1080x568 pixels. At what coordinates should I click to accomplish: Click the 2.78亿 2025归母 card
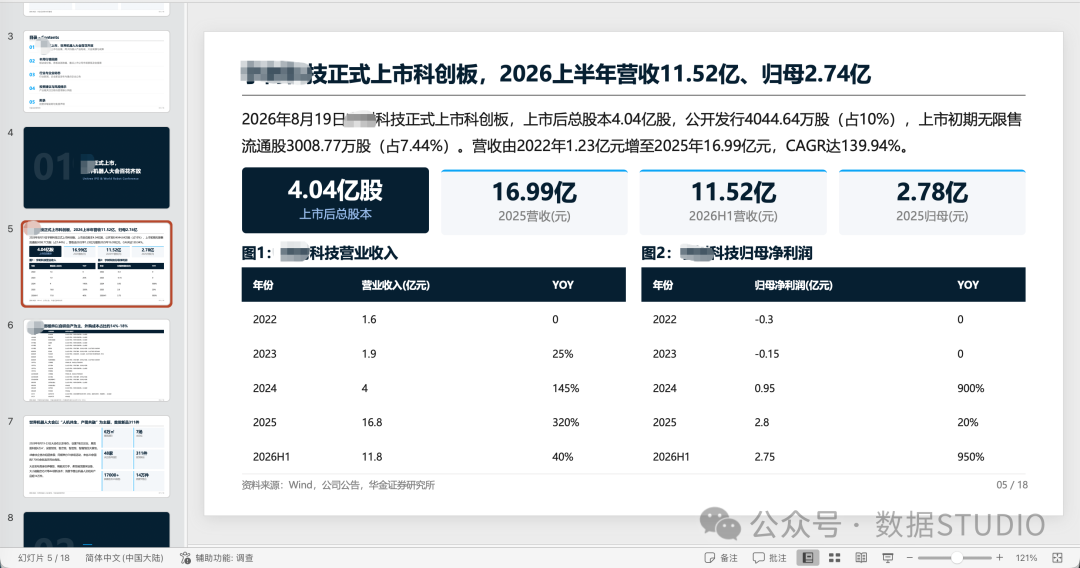tap(932, 202)
